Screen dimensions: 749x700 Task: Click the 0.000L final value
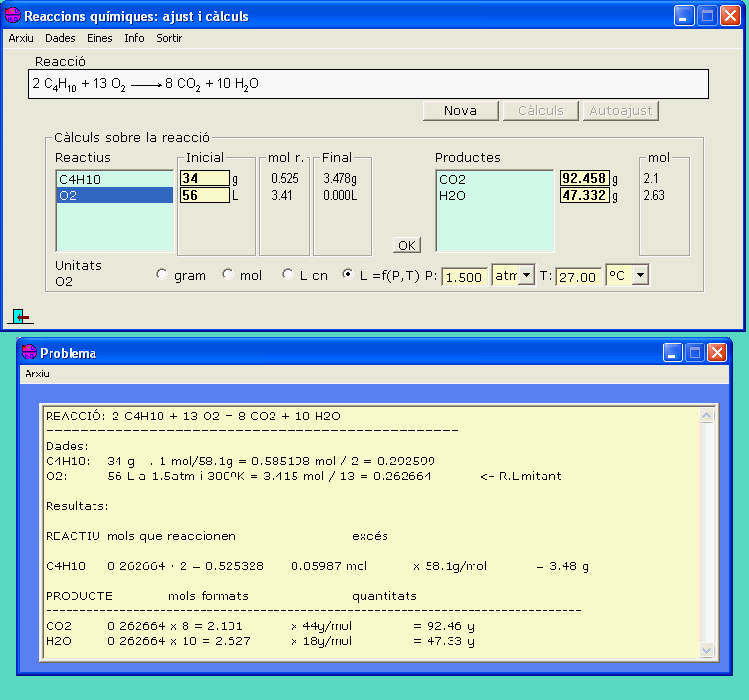pyautogui.click(x=340, y=195)
